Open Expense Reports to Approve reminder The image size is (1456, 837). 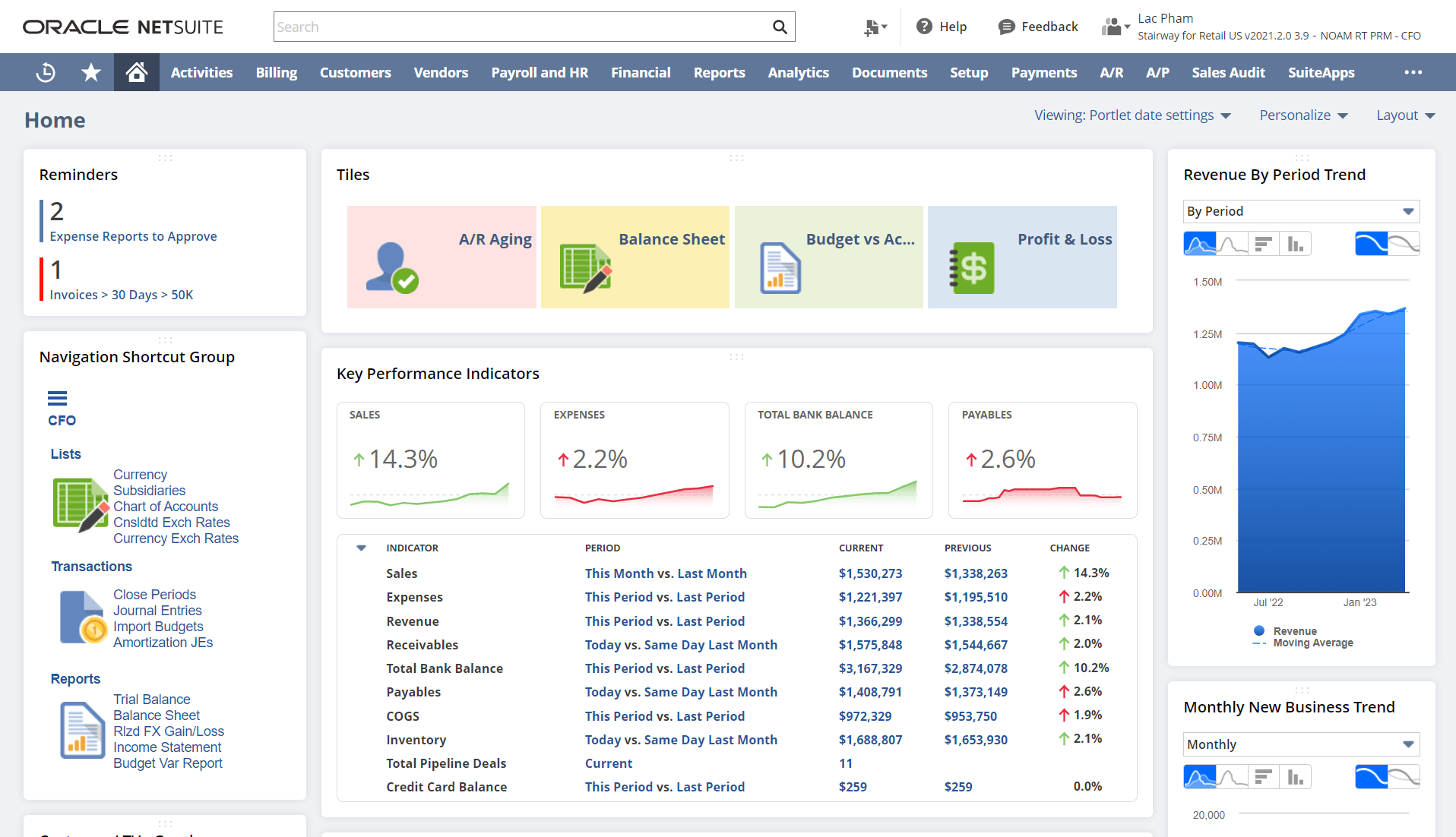133,236
